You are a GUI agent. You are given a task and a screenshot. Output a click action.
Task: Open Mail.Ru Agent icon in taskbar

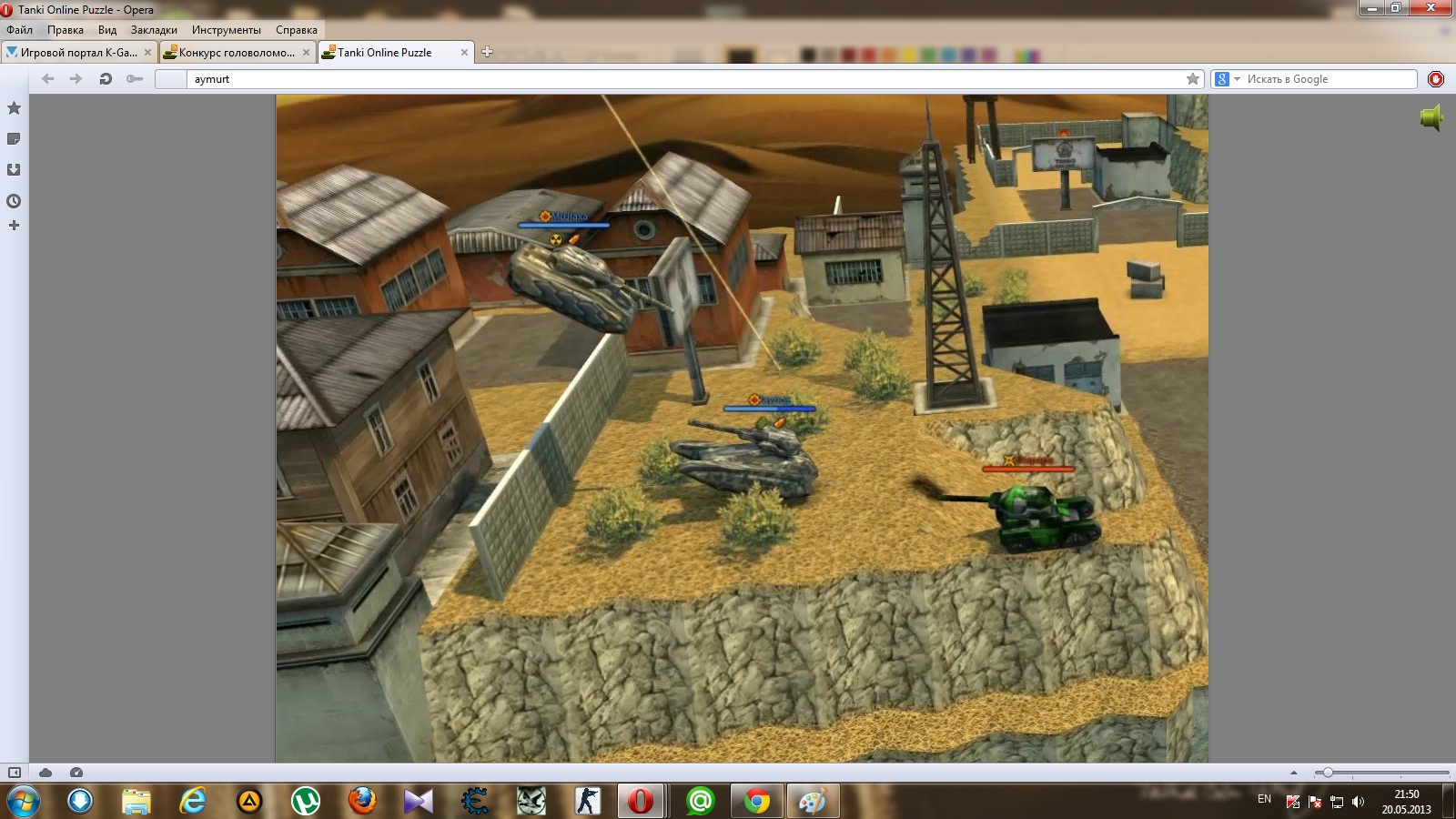701,801
